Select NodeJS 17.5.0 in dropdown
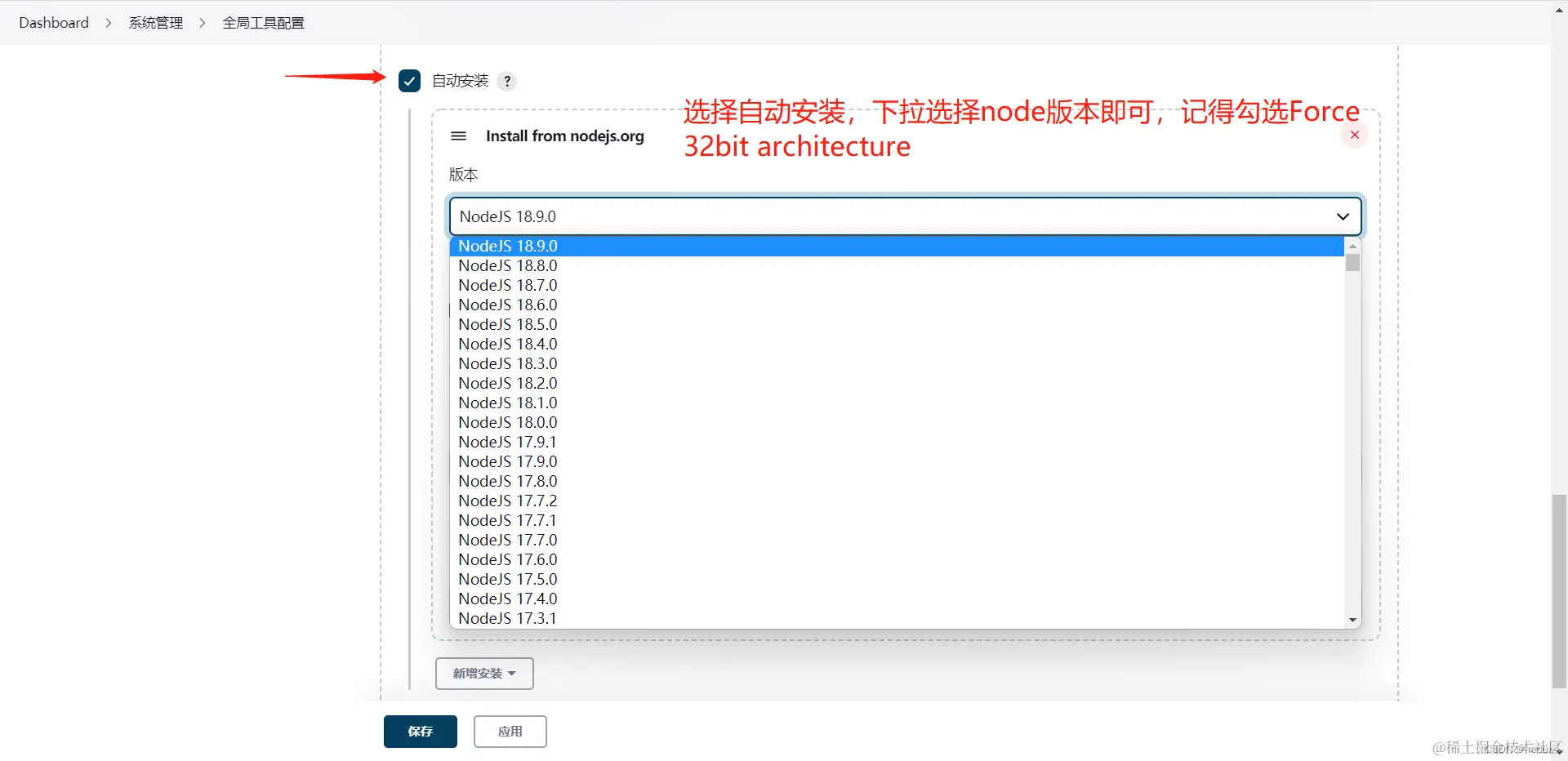The image size is (1568, 761). (x=897, y=579)
